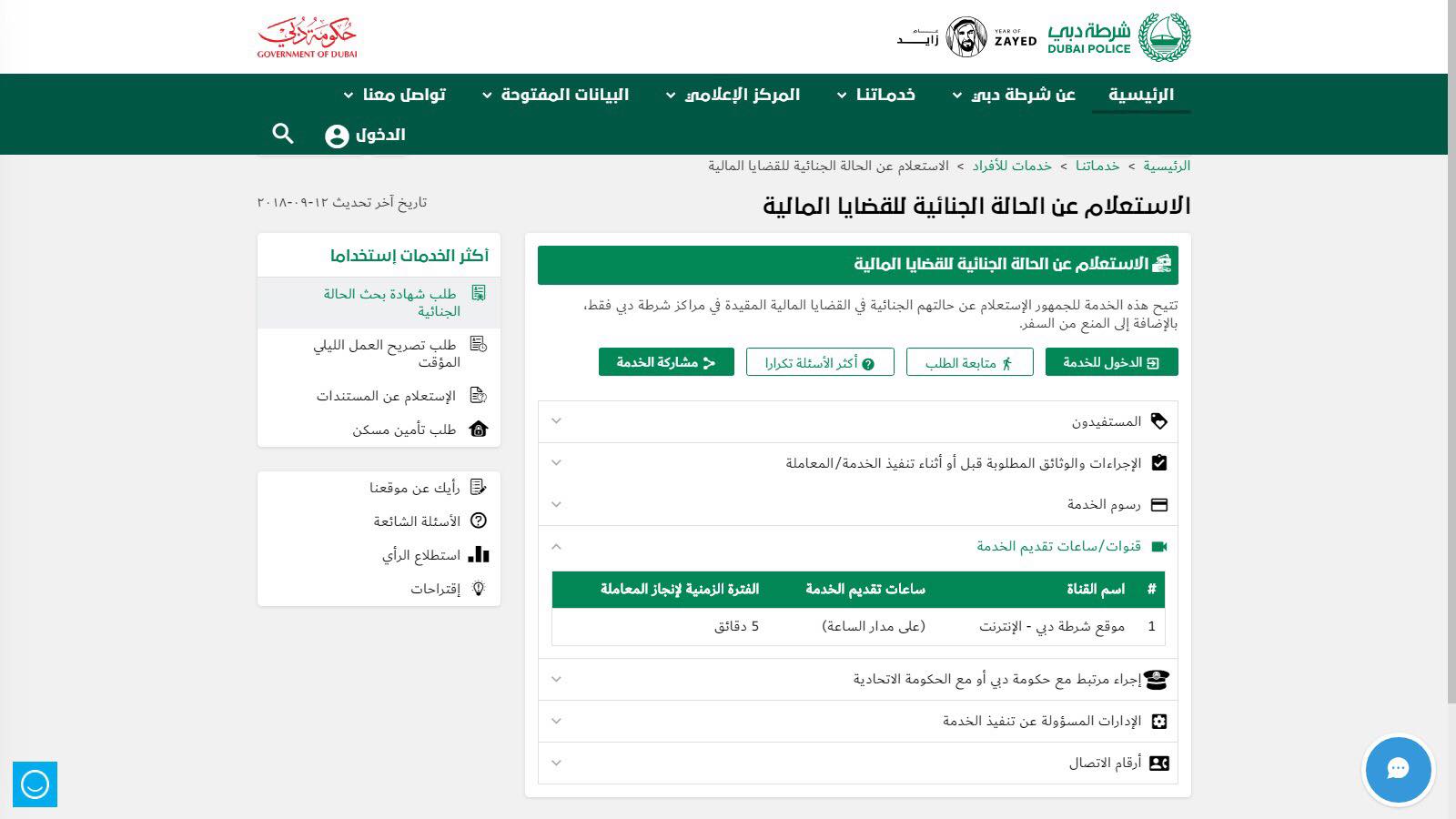The image size is (1456, 819).
Task: Click the login user avatar icon
Action: (x=337, y=136)
